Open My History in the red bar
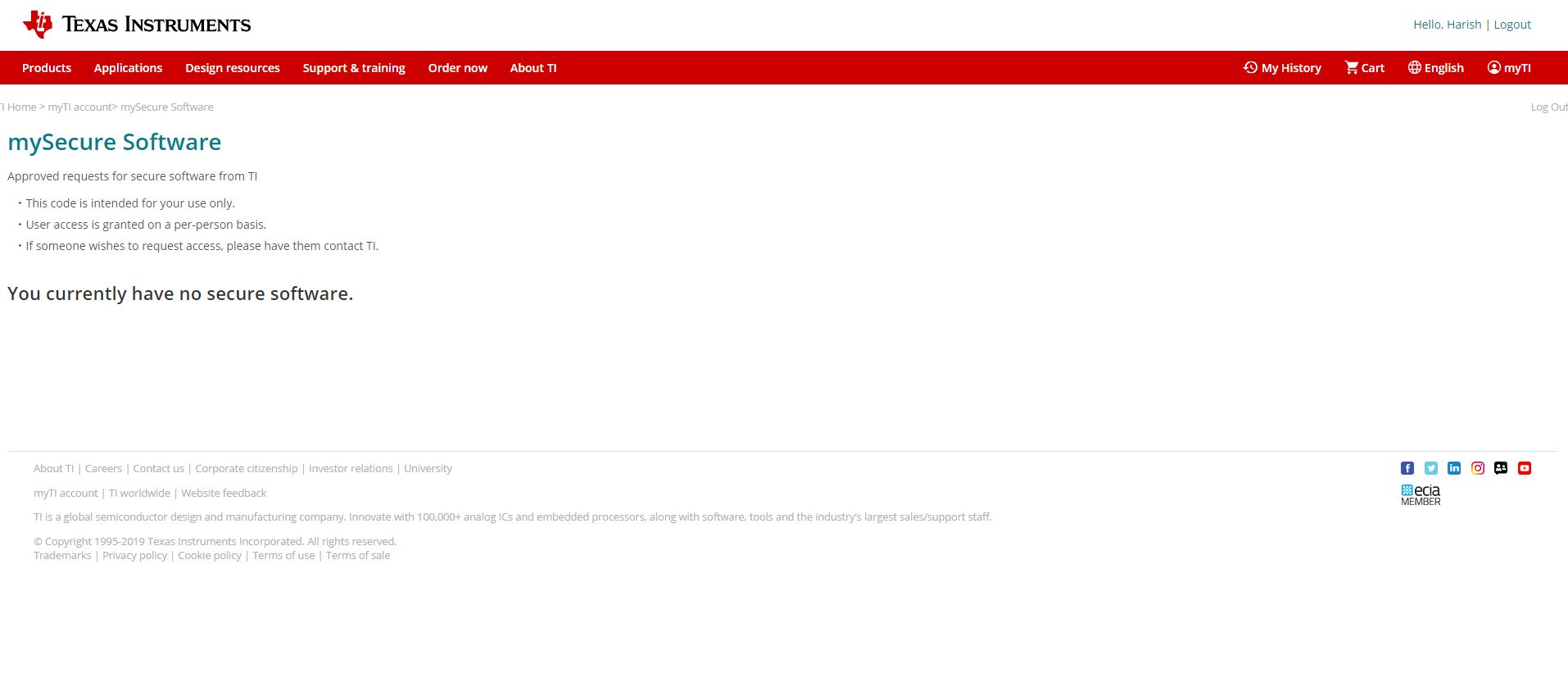Screen dimensions: 1568x678 pos(1282,68)
